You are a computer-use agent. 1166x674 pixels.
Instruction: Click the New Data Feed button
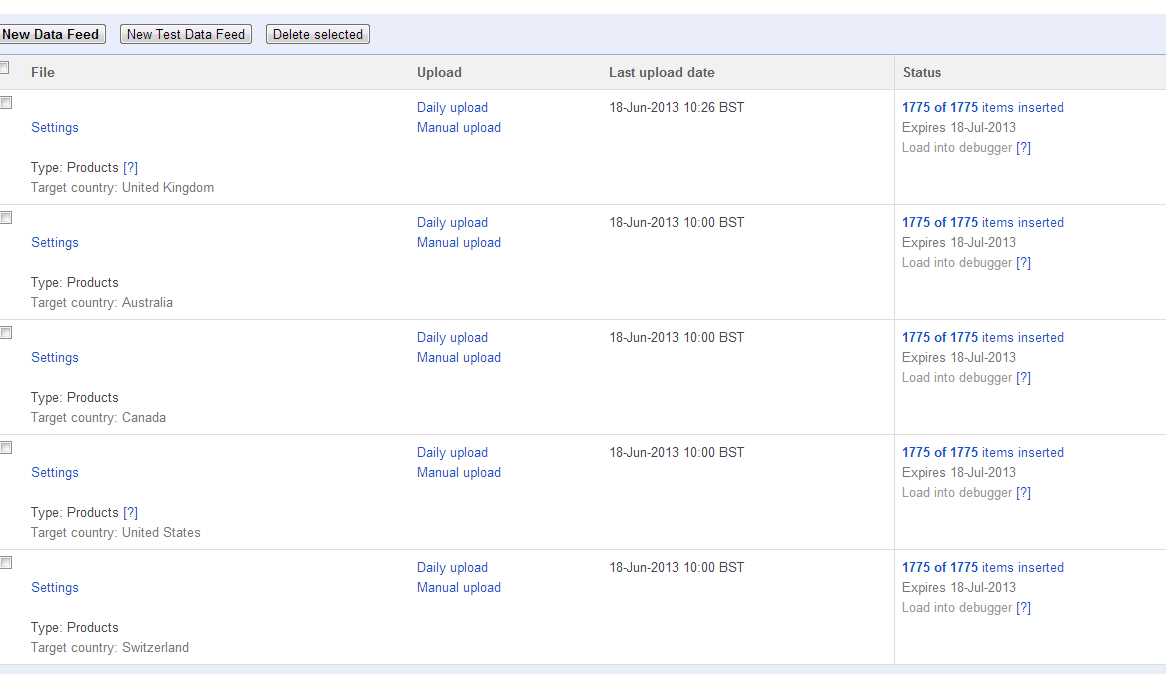(51, 35)
